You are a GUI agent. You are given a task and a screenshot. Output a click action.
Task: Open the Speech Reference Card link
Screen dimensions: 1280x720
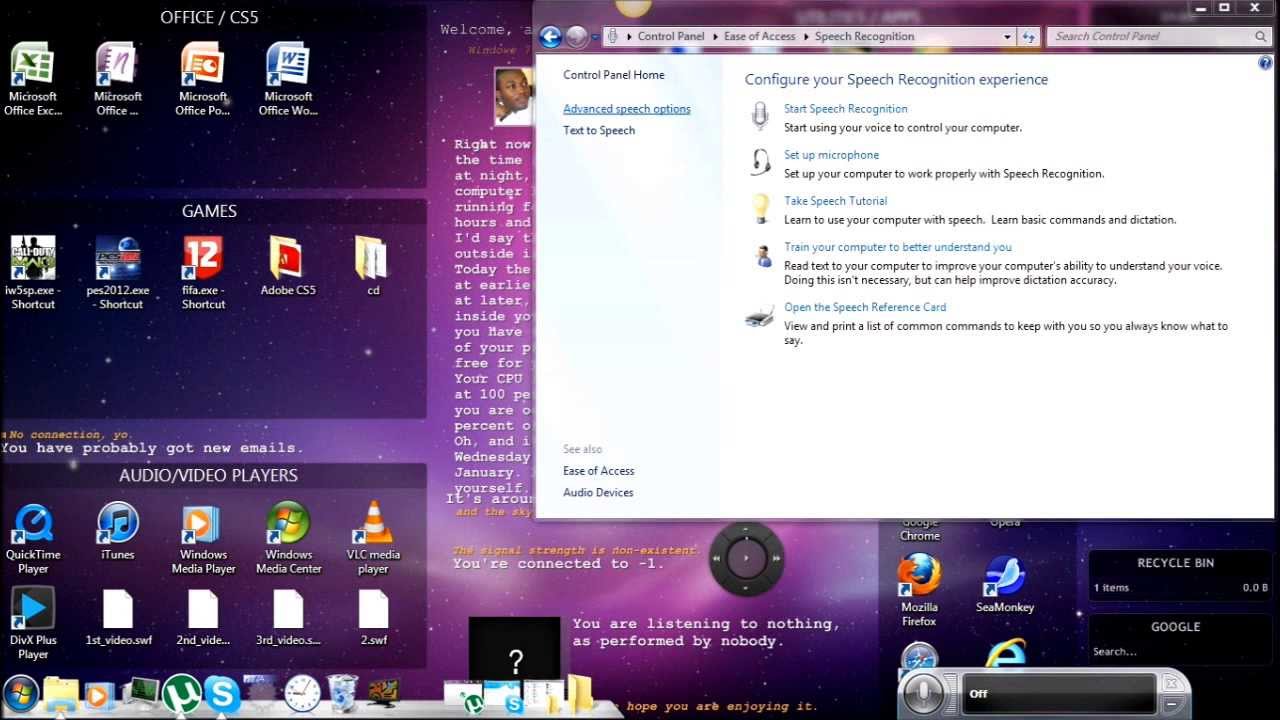coord(865,307)
